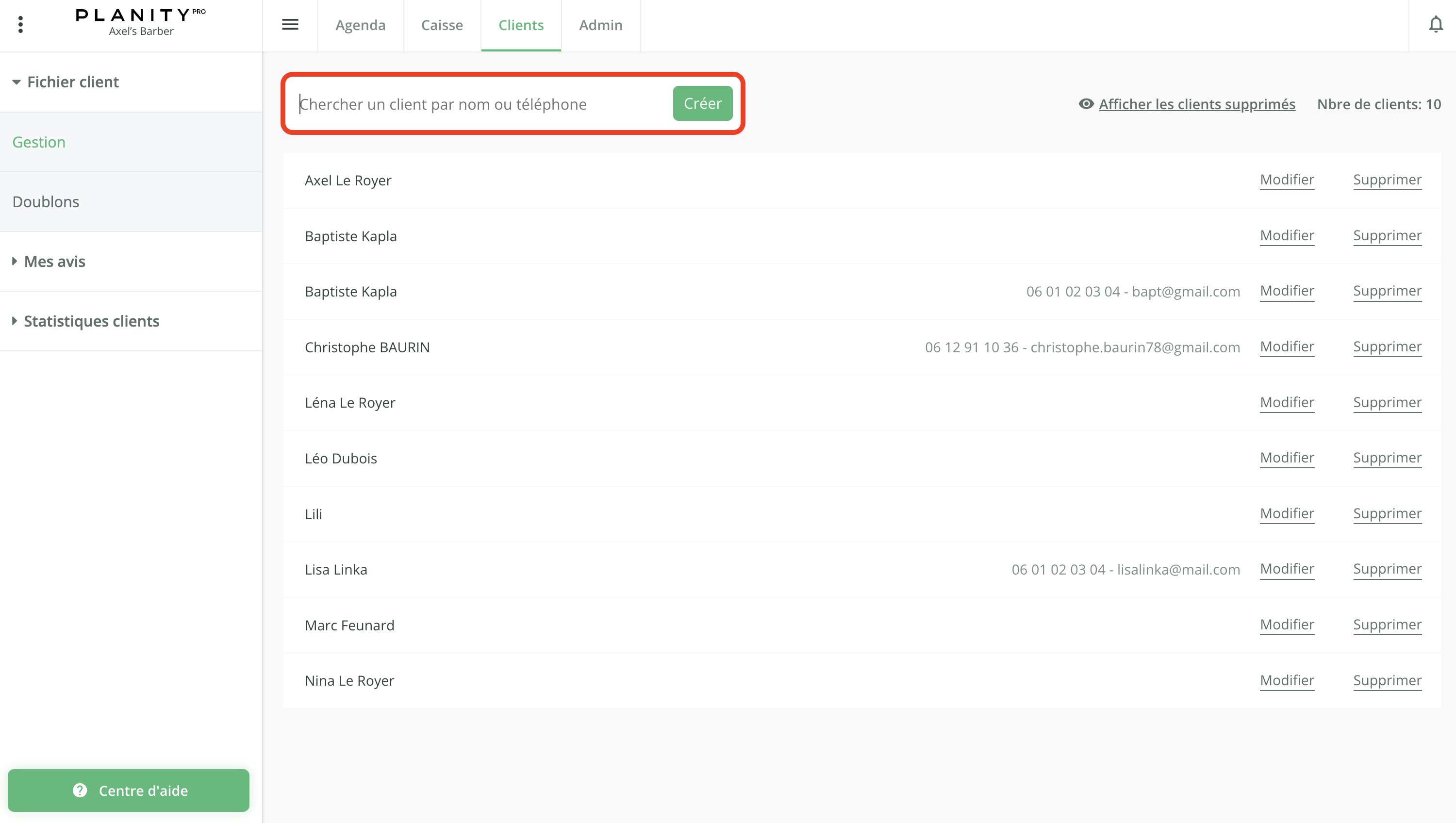This screenshot has width=1456, height=823.
Task: Click Modifier for Christophe BAURIN
Action: (1287, 346)
